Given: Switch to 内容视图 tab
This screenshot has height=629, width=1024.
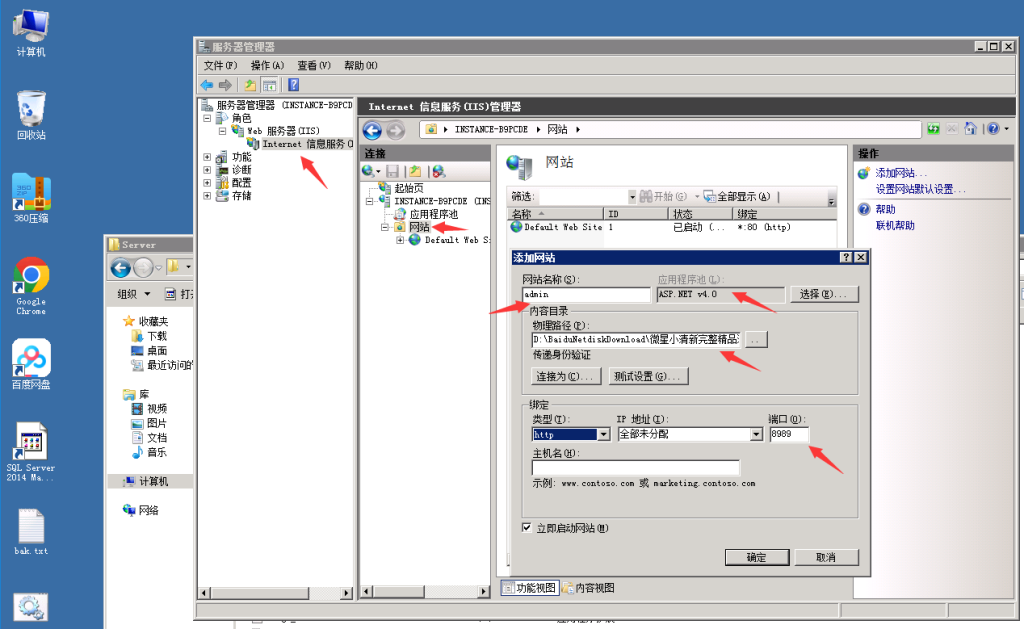Looking at the screenshot, I should coord(588,588).
